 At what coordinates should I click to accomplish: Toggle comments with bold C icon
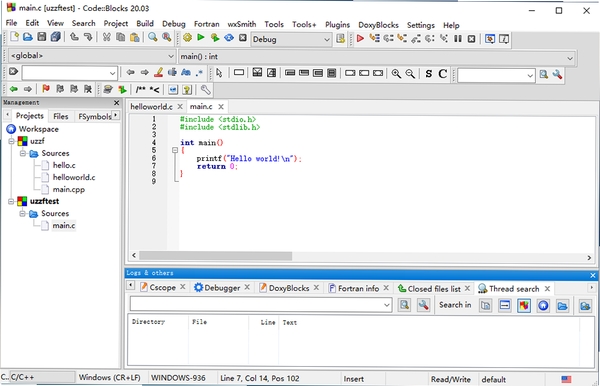point(443,73)
